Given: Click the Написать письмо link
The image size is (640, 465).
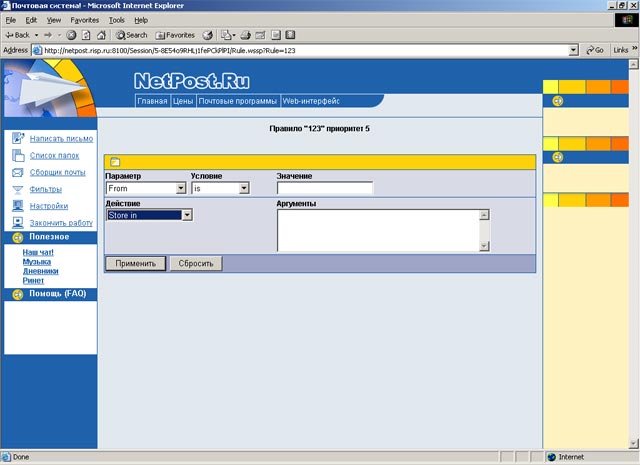Looking at the screenshot, I should (x=61, y=139).
